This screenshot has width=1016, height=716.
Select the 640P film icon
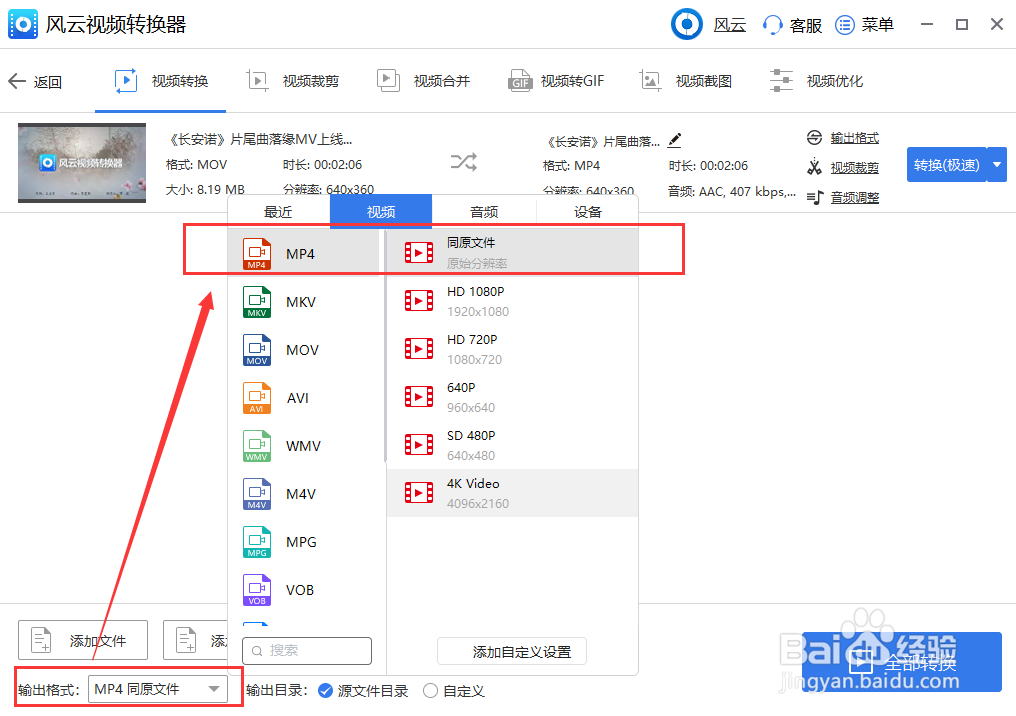pyautogui.click(x=419, y=397)
